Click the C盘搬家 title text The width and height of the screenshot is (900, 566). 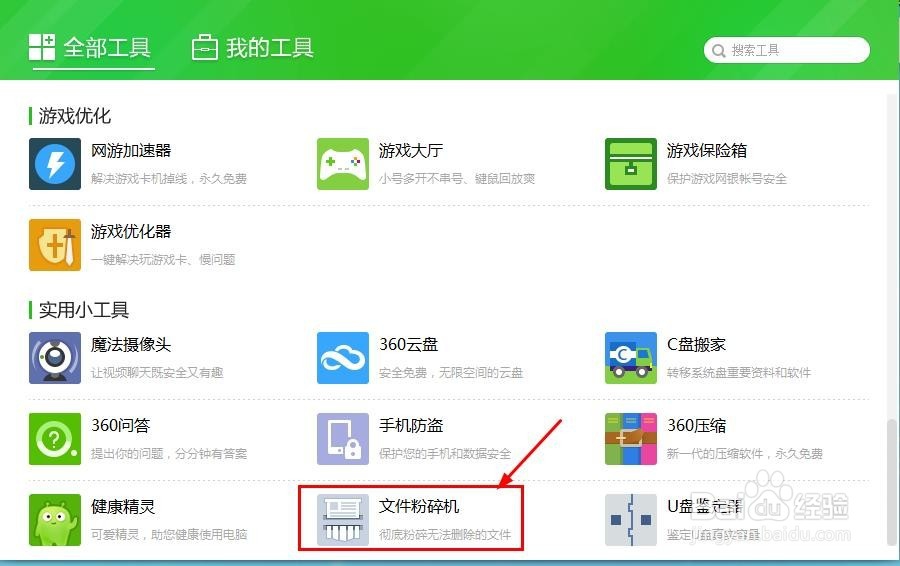(x=696, y=344)
